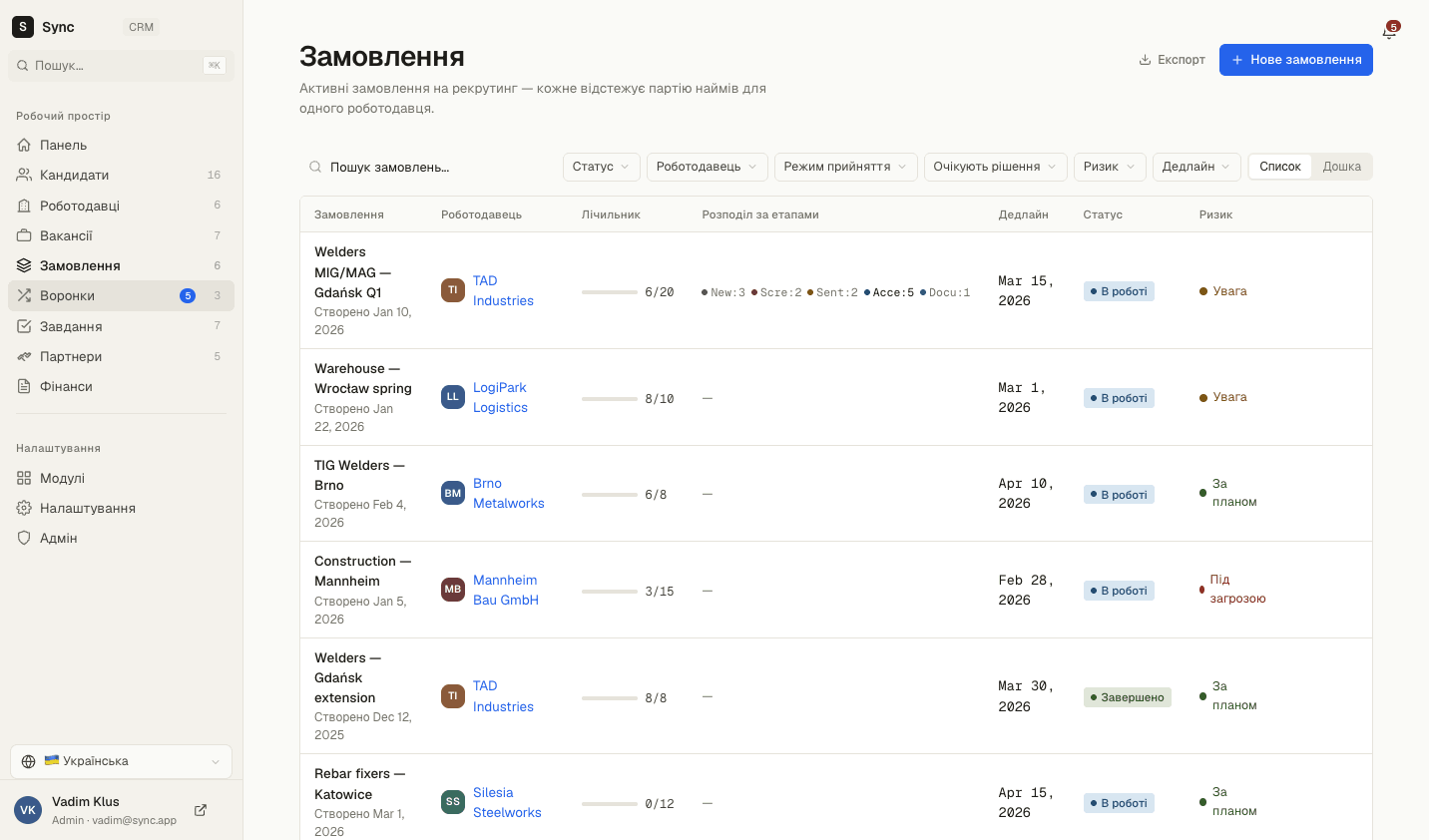This screenshot has height=840, width=1429.
Task: Focus the Пошук замовлень search field
Action: [x=429, y=167]
